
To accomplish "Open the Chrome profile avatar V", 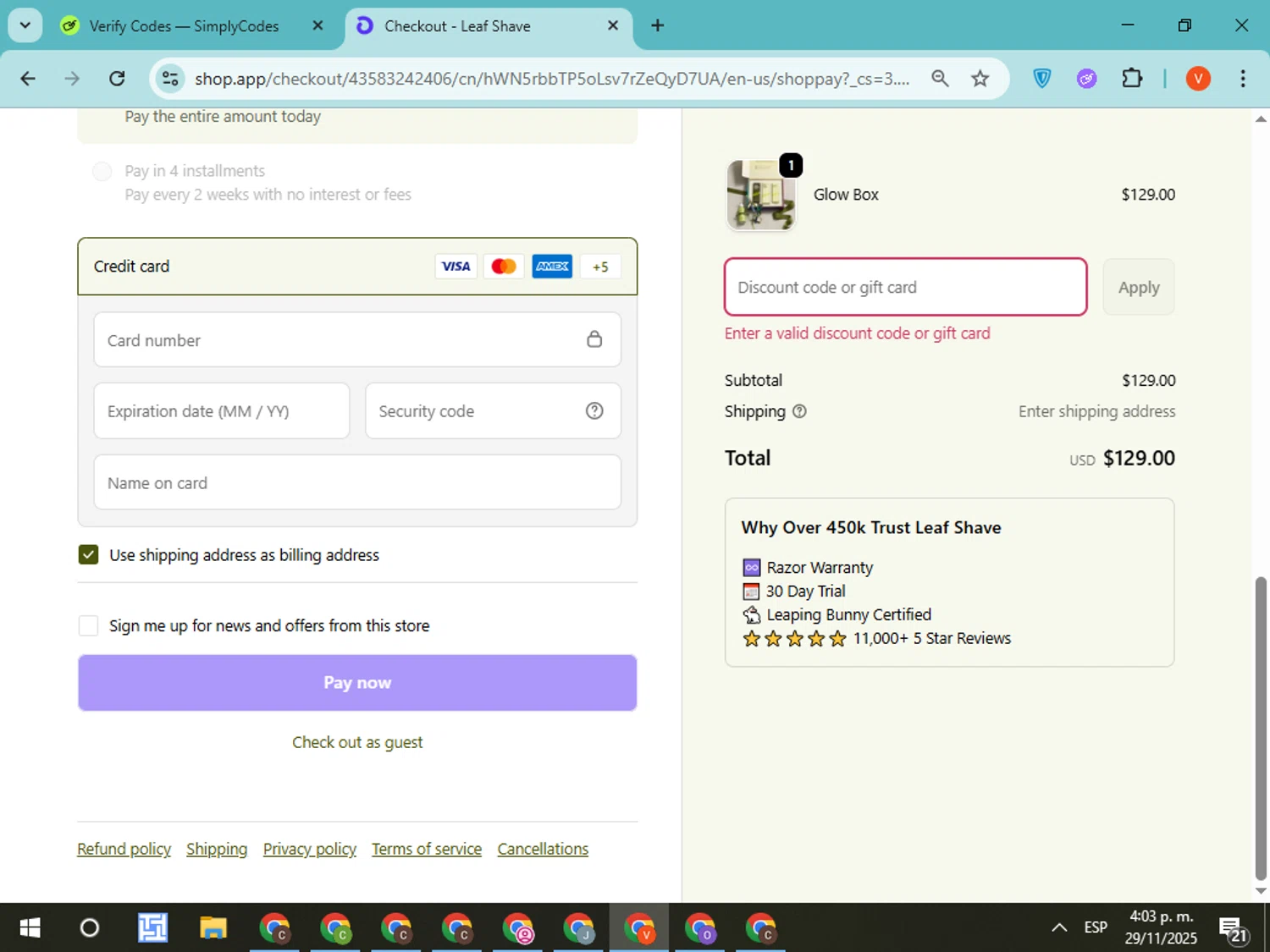I will [x=1197, y=79].
